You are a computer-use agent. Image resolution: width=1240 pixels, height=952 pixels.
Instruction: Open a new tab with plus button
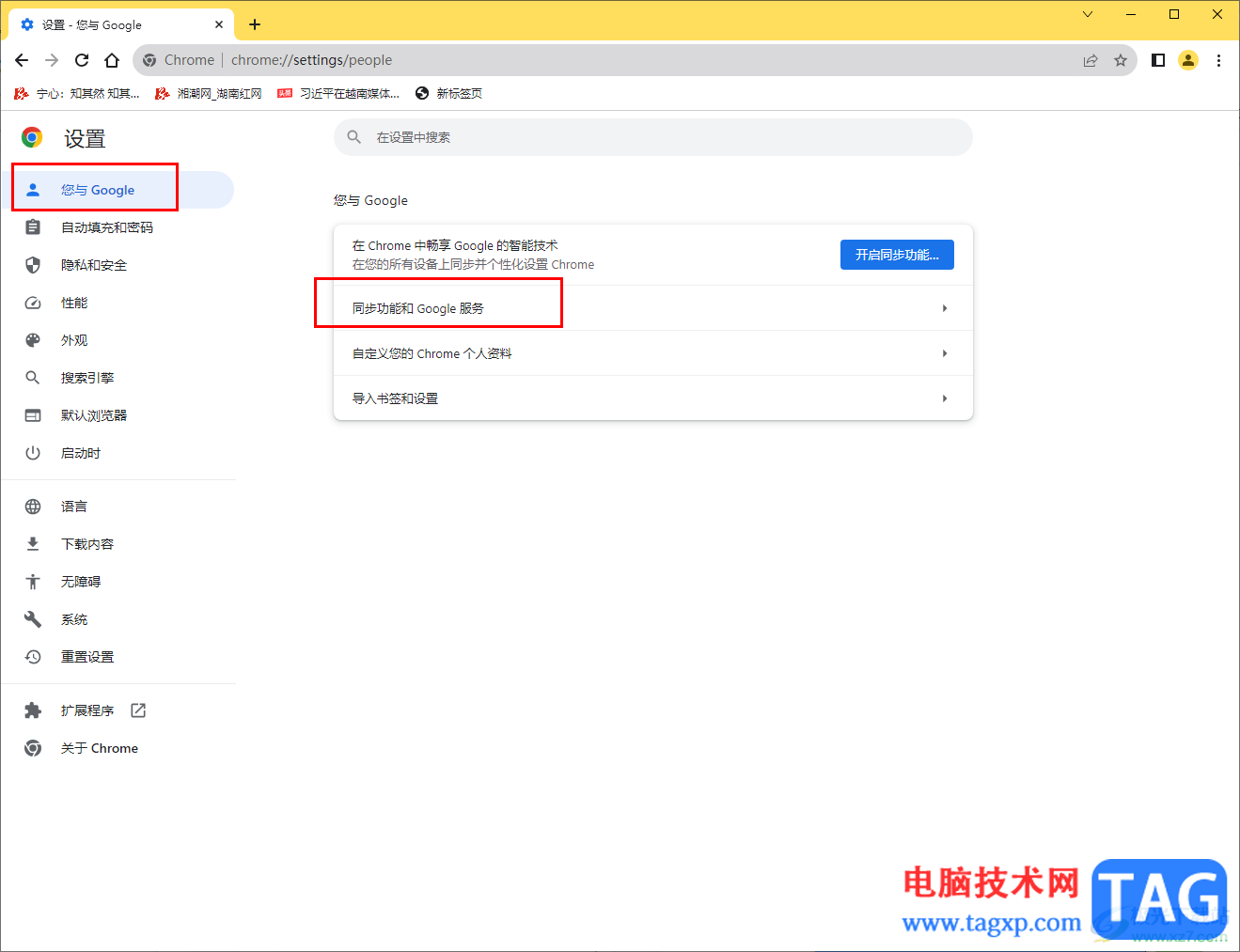[x=255, y=24]
